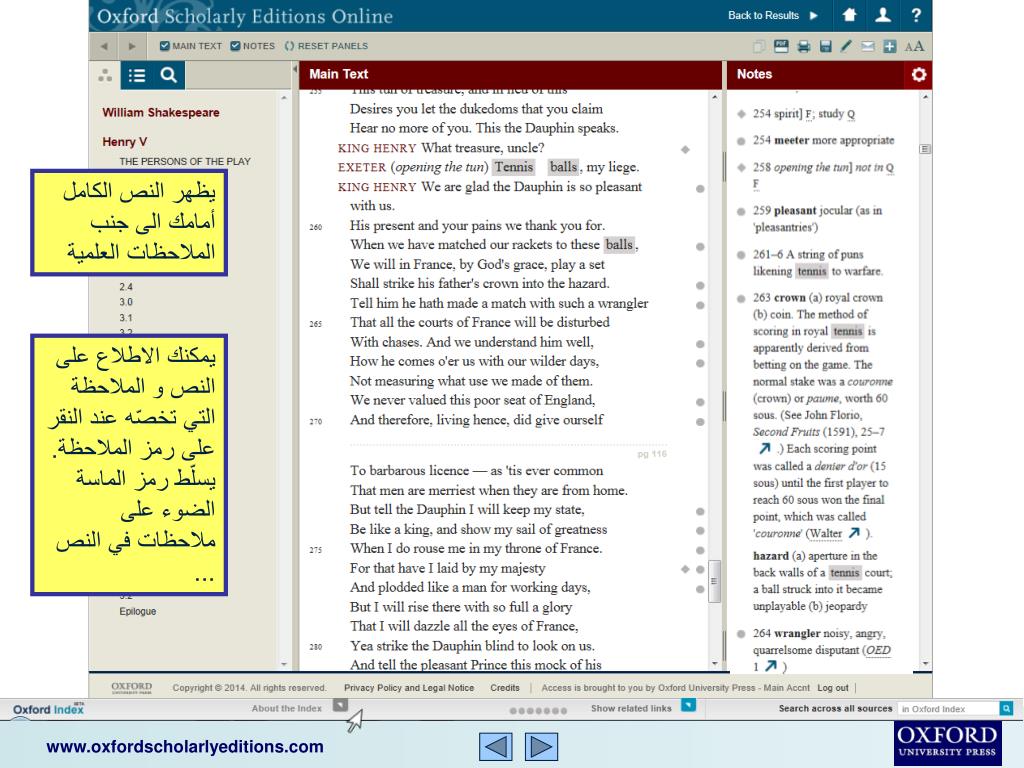The height and width of the screenshot is (768, 1024).
Task: Click line number 265 in main text
Action: (x=315, y=323)
